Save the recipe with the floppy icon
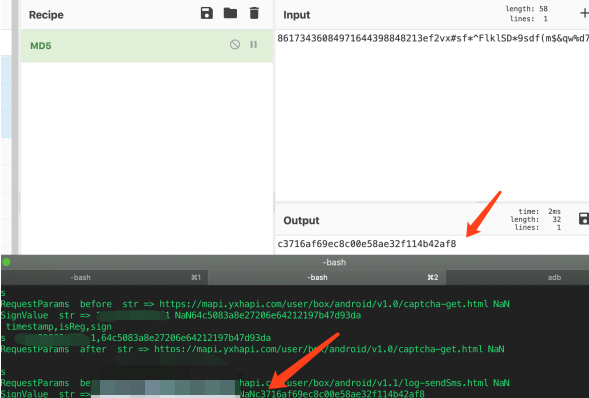Screen dimensions: 589x398 coord(207,13)
